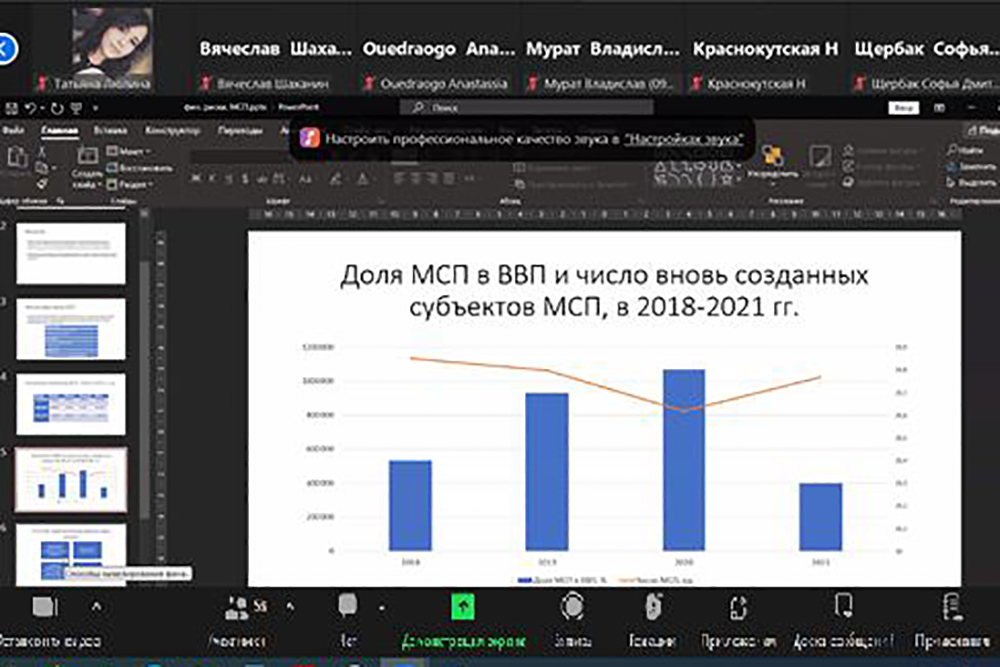Open the Раздел section dropdown

click(130, 184)
